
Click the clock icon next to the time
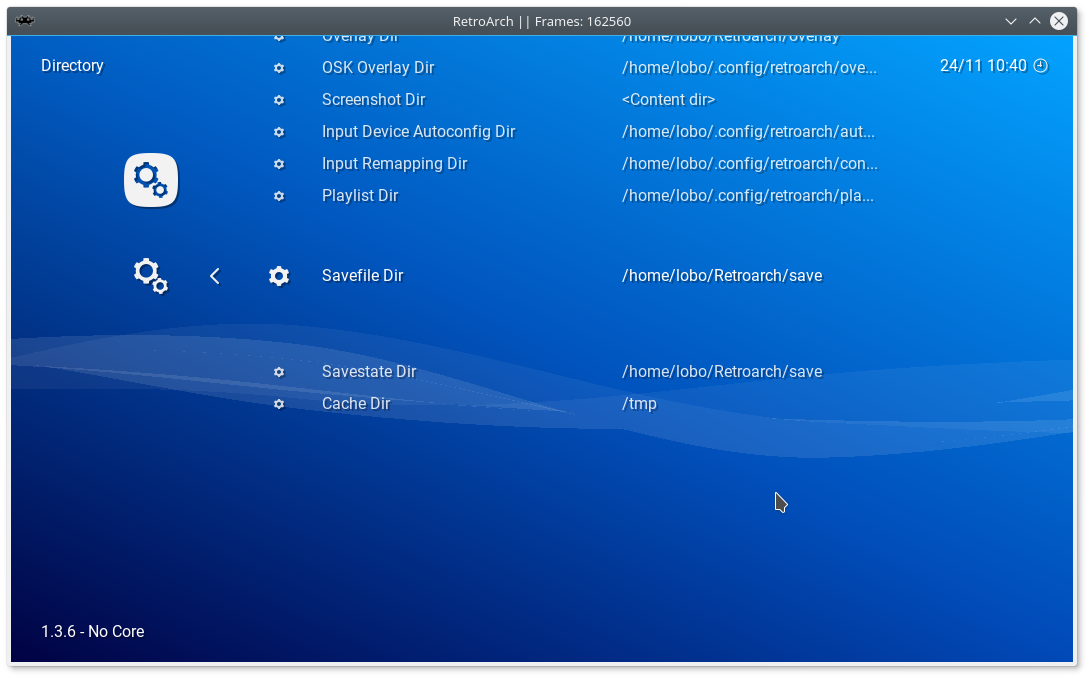coord(1040,66)
